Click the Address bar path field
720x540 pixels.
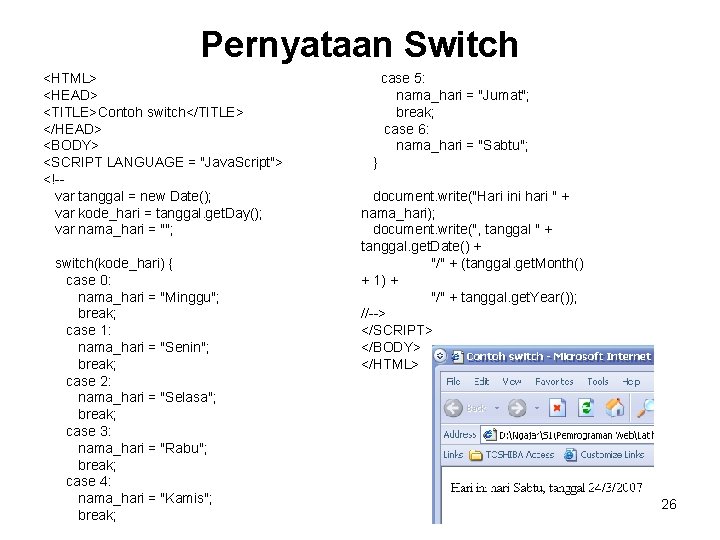coord(567,434)
